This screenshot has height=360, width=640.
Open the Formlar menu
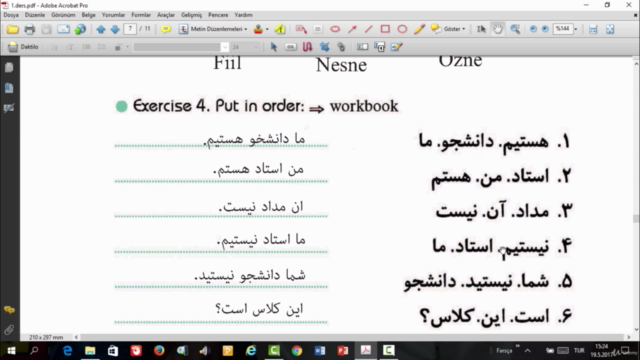click(141, 15)
